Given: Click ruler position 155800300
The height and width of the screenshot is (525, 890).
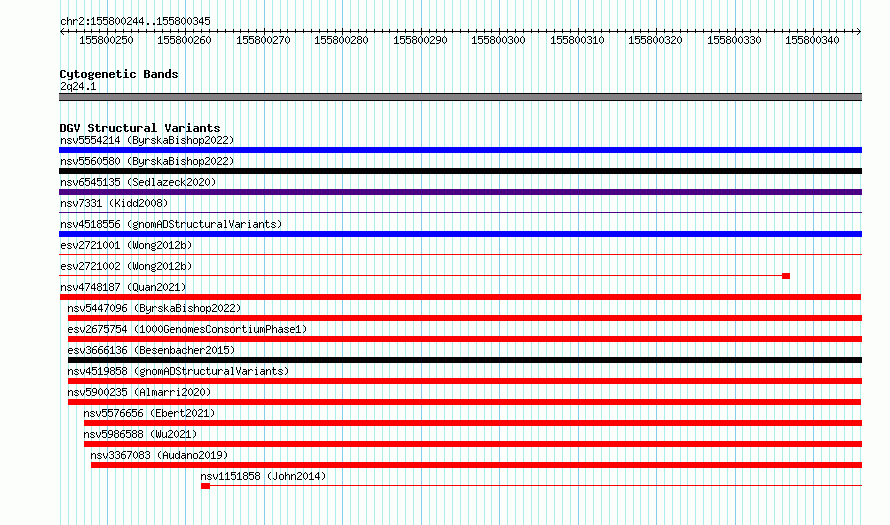Looking at the screenshot, I should pos(498,40).
